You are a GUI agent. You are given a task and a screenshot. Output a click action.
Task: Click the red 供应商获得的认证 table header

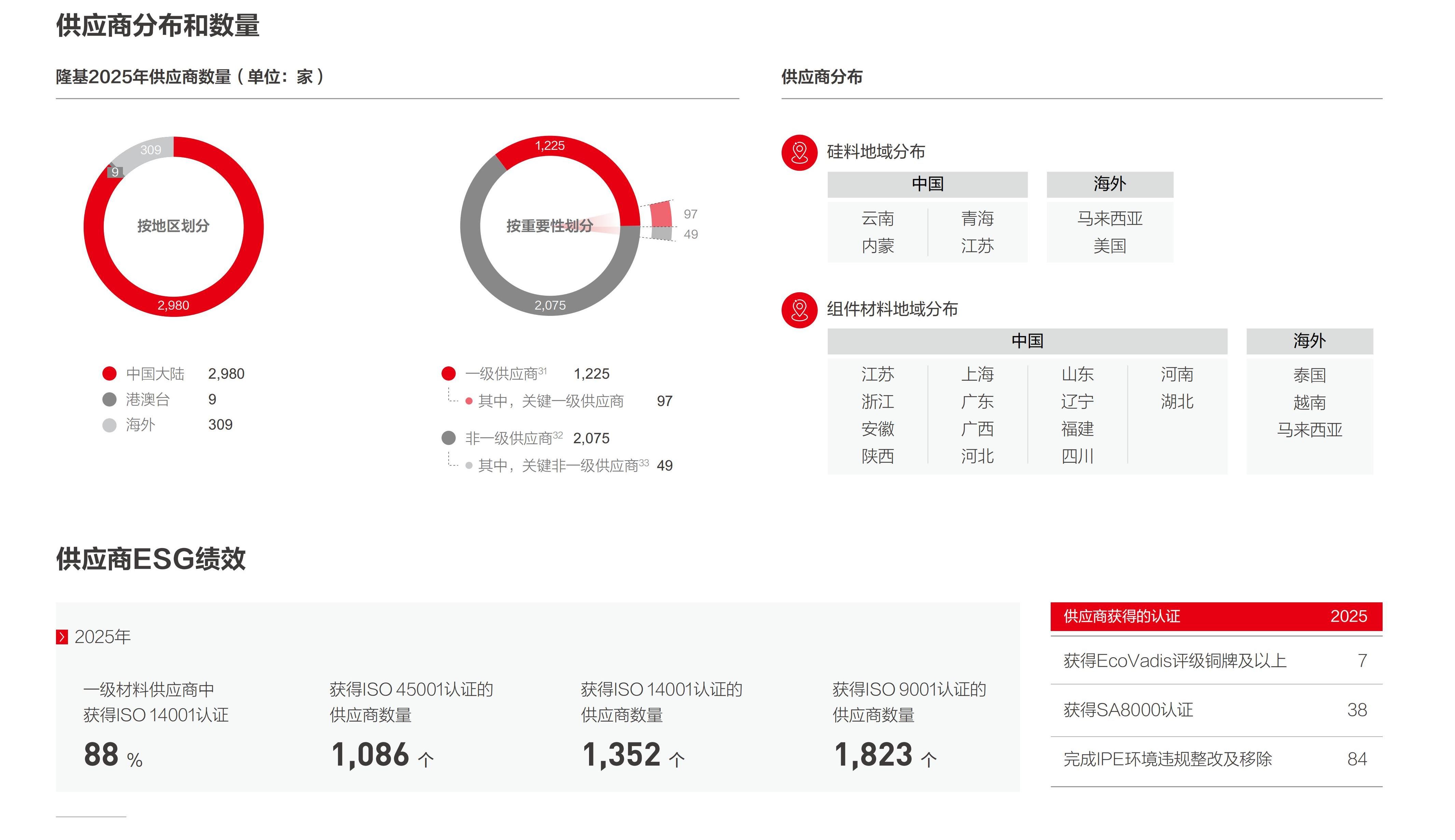point(1216,616)
